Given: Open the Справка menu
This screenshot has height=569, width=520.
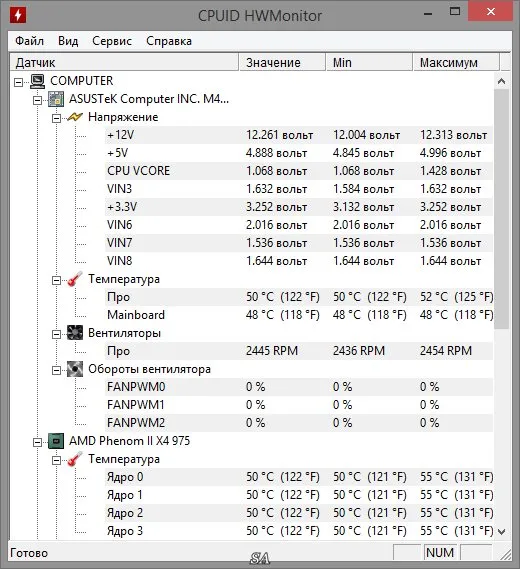Looking at the screenshot, I should [x=169, y=41].
